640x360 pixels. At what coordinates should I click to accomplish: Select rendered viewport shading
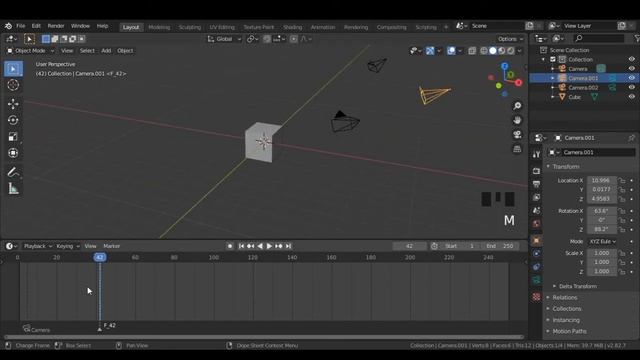click(511, 51)
